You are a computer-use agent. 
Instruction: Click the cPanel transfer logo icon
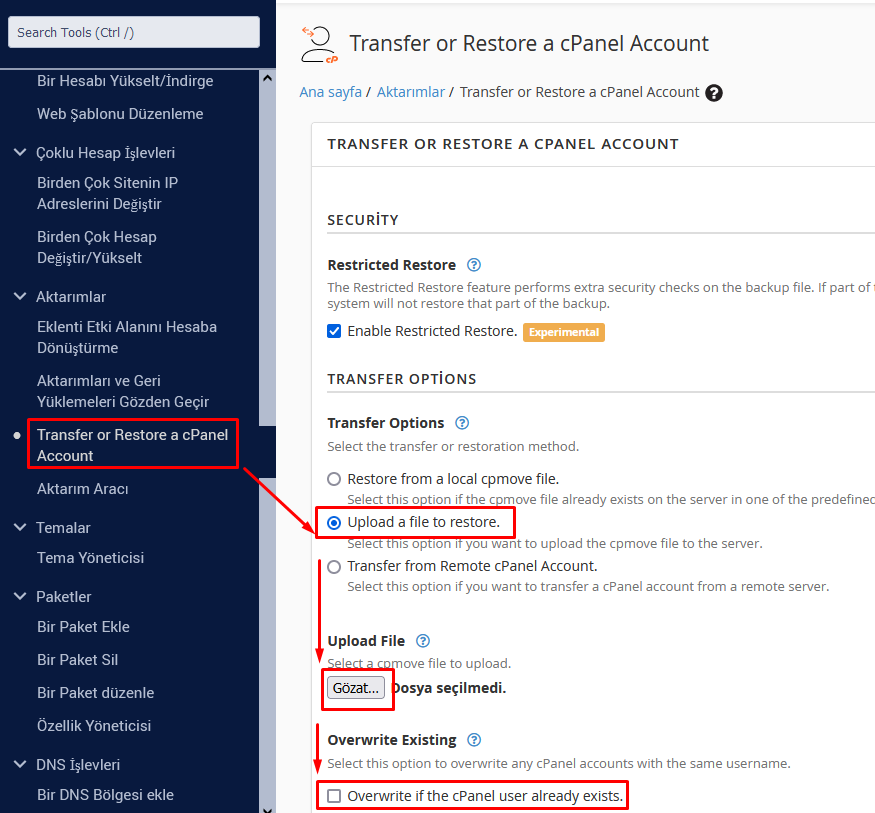coord(319,45)
